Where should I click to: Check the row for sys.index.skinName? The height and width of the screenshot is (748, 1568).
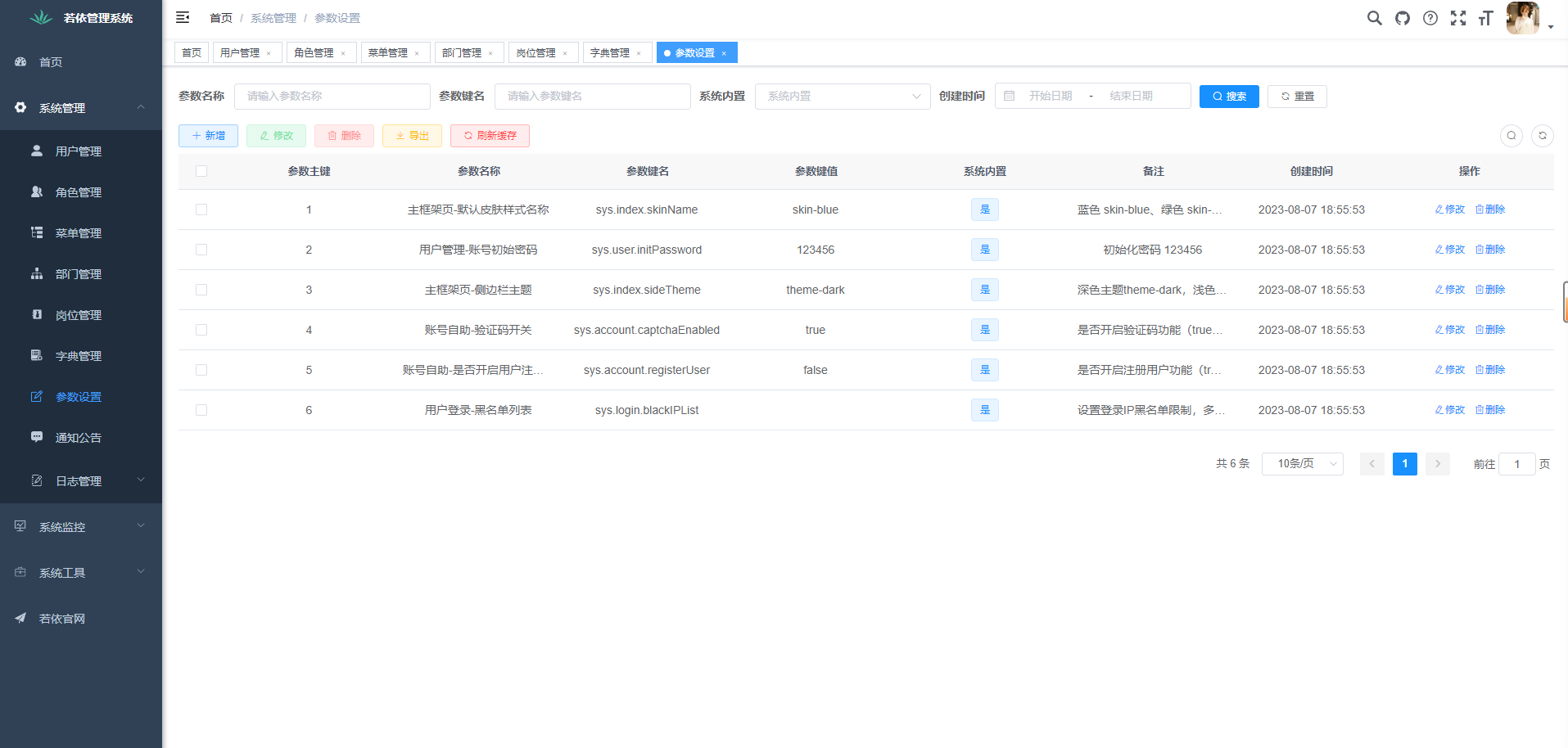pyautogui.click(x=201, y=210)
